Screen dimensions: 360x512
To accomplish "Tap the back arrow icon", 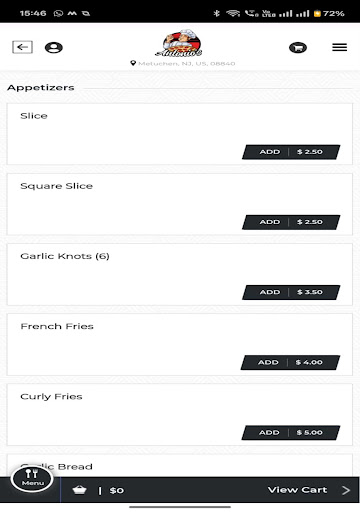I will (x=22, y=47).
